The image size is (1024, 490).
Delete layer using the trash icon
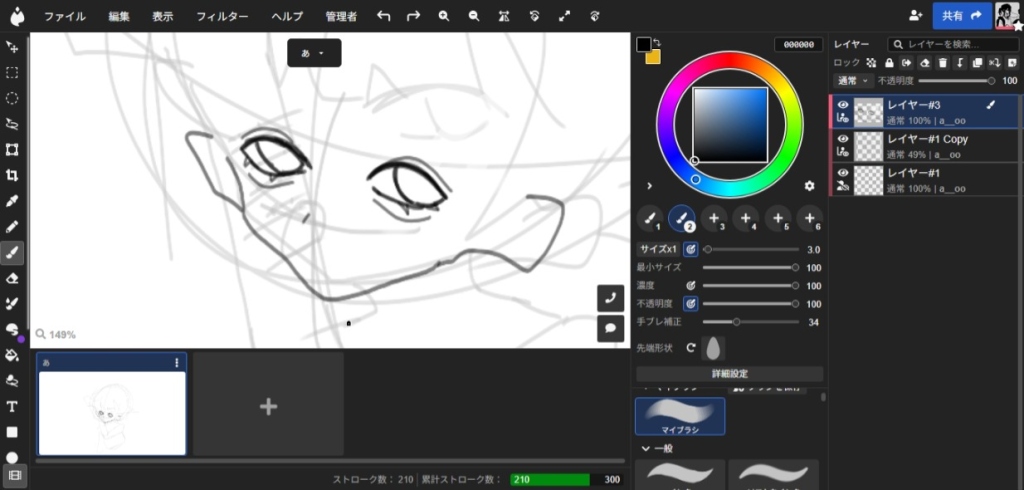click(x=942, y=63)
